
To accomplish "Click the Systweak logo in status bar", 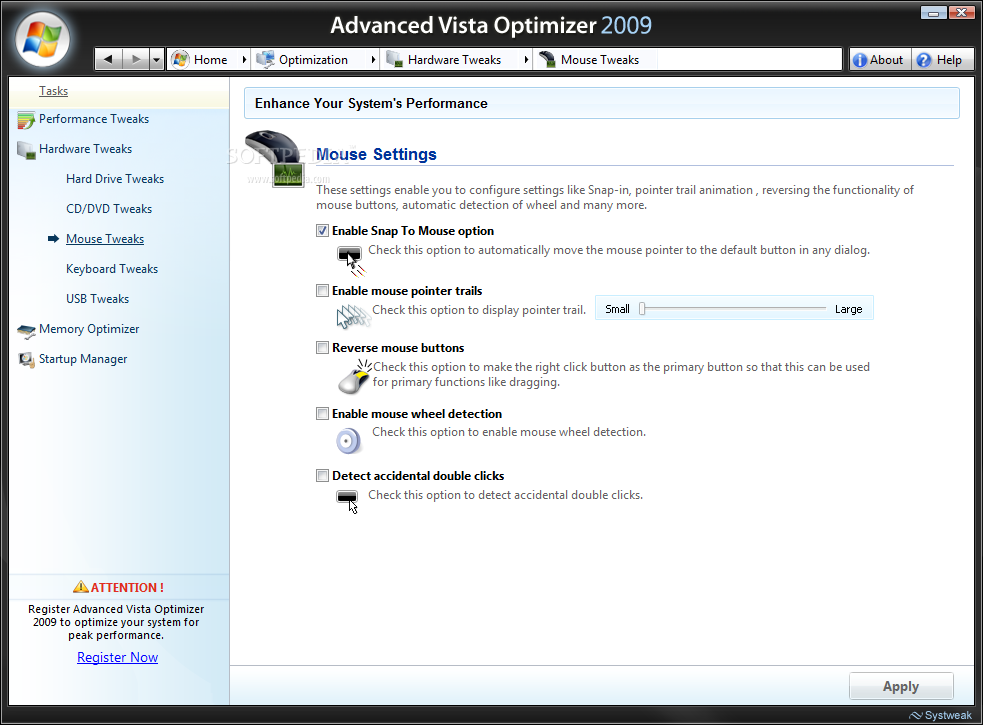I will 940,716.
